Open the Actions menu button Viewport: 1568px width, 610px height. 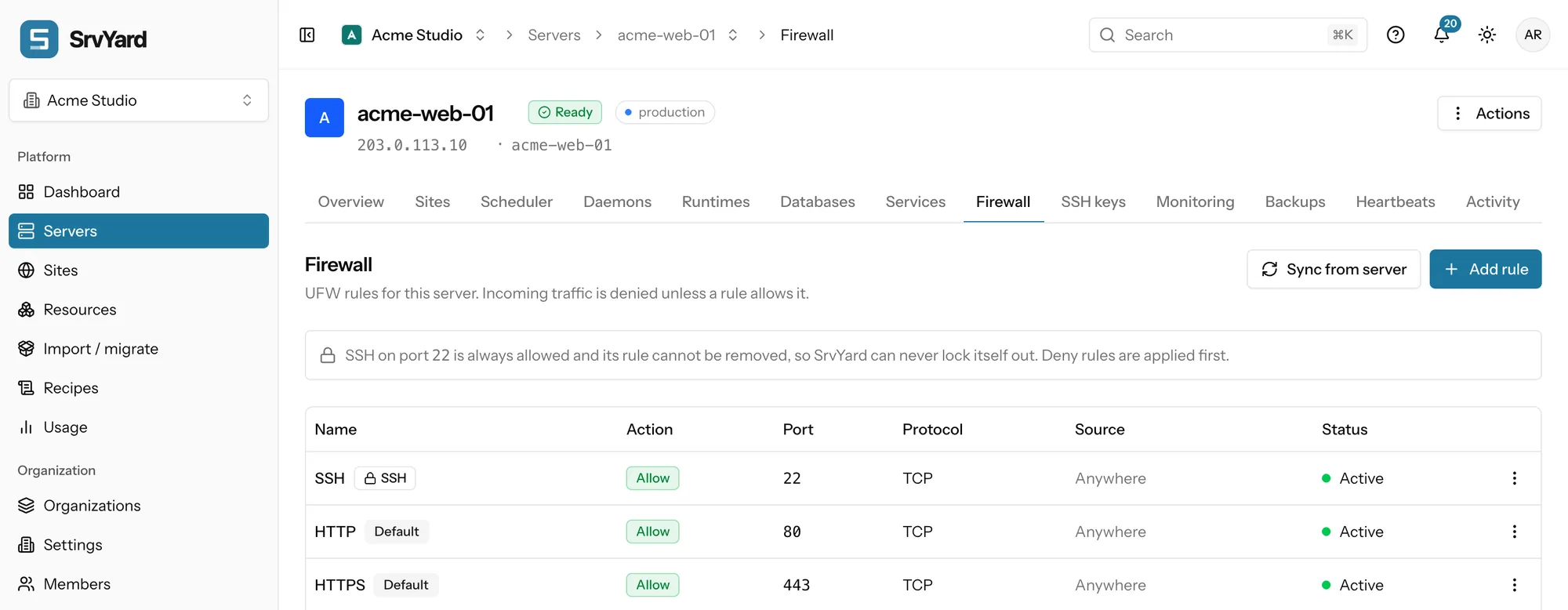click(1490, 114)
